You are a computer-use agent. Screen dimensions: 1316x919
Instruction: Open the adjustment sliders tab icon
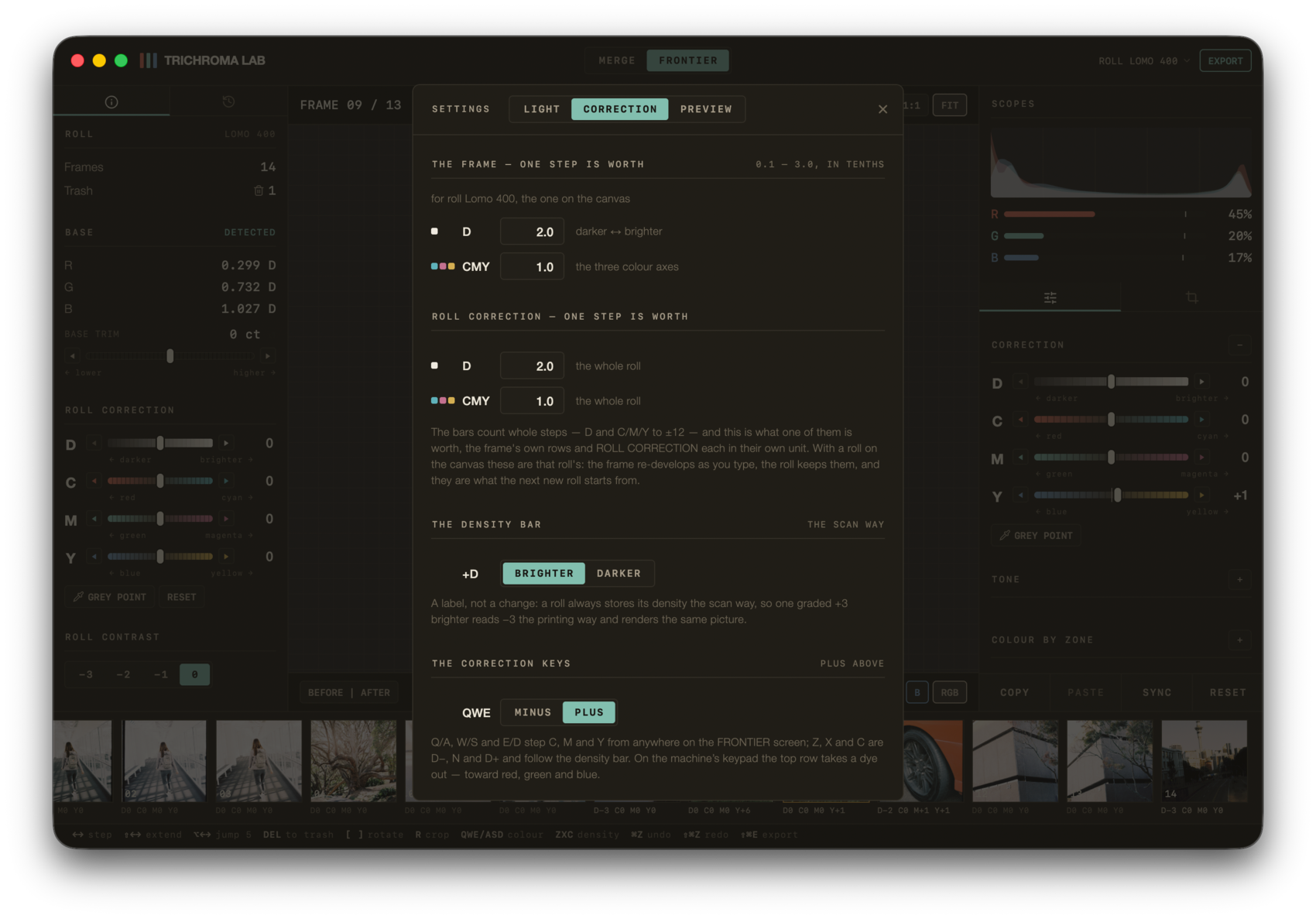tap(1050, 297)
